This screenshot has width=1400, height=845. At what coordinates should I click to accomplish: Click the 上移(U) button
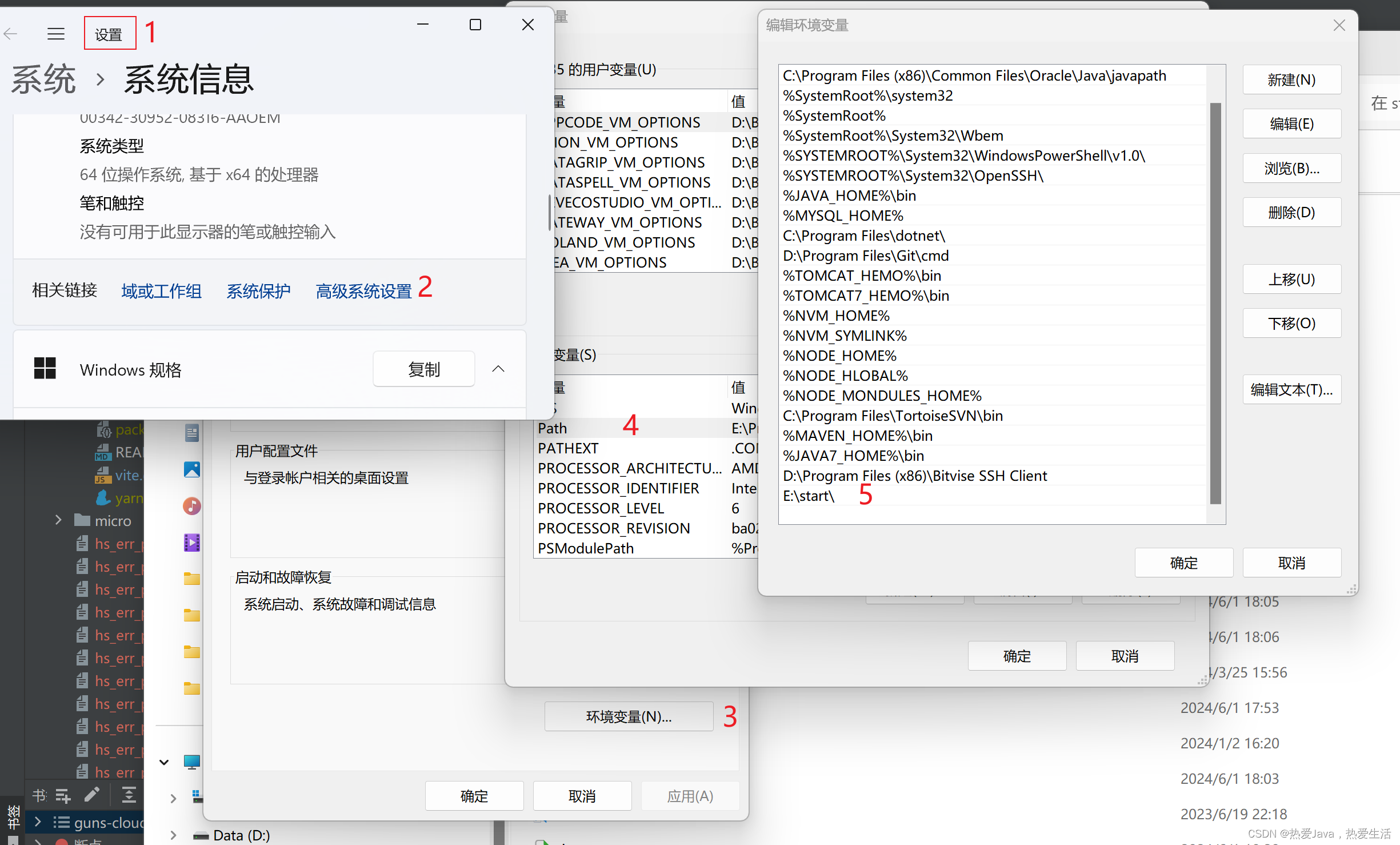tap(1291, 279)
